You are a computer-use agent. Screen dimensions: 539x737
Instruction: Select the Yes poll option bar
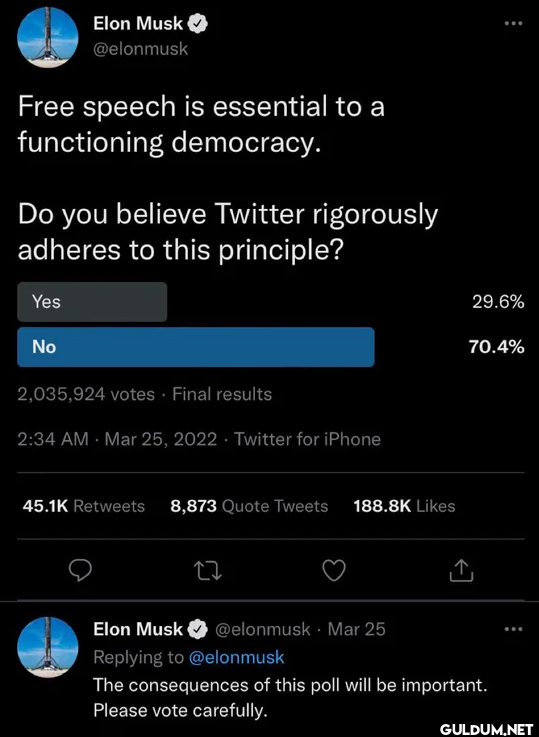pos(92,302)
